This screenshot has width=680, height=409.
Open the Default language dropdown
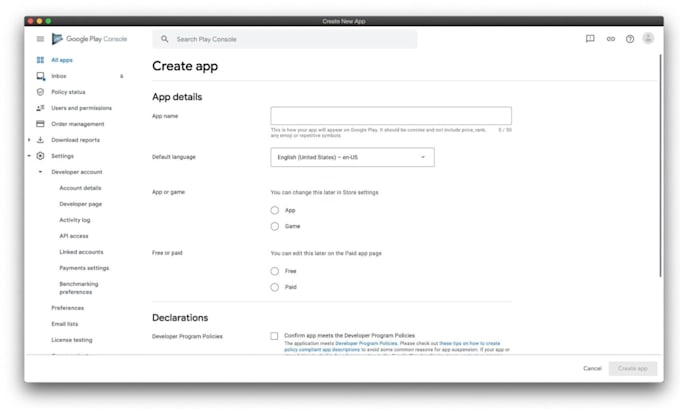(x=352, y=157)
